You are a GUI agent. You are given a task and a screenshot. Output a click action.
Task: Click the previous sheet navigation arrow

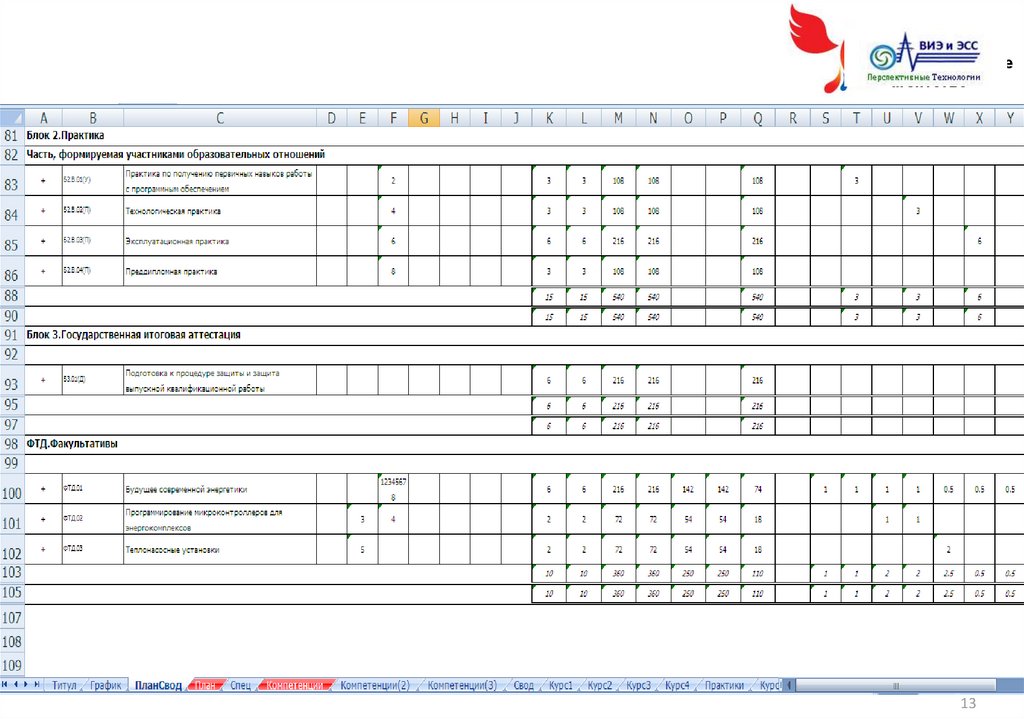point(16,684)
